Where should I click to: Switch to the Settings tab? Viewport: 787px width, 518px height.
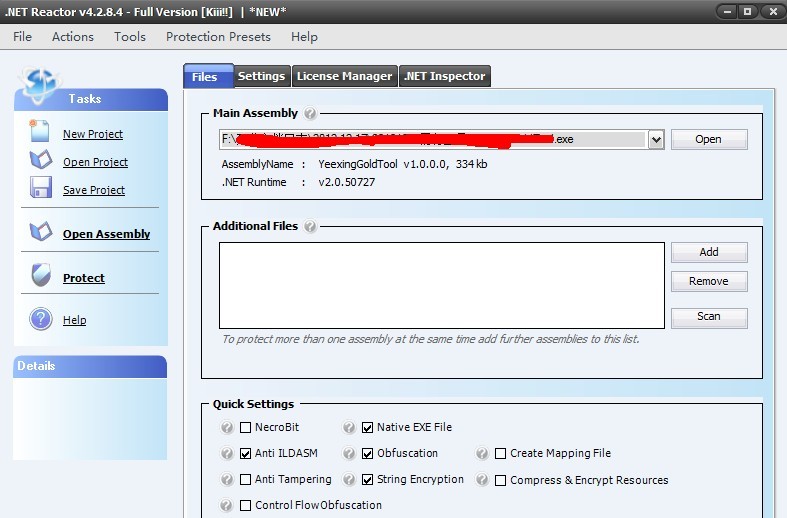[x=261, y=76]
